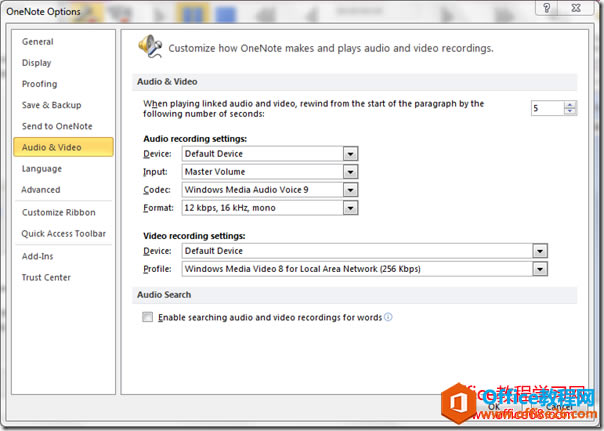Click the Video recording settings label

pos(194,236)
